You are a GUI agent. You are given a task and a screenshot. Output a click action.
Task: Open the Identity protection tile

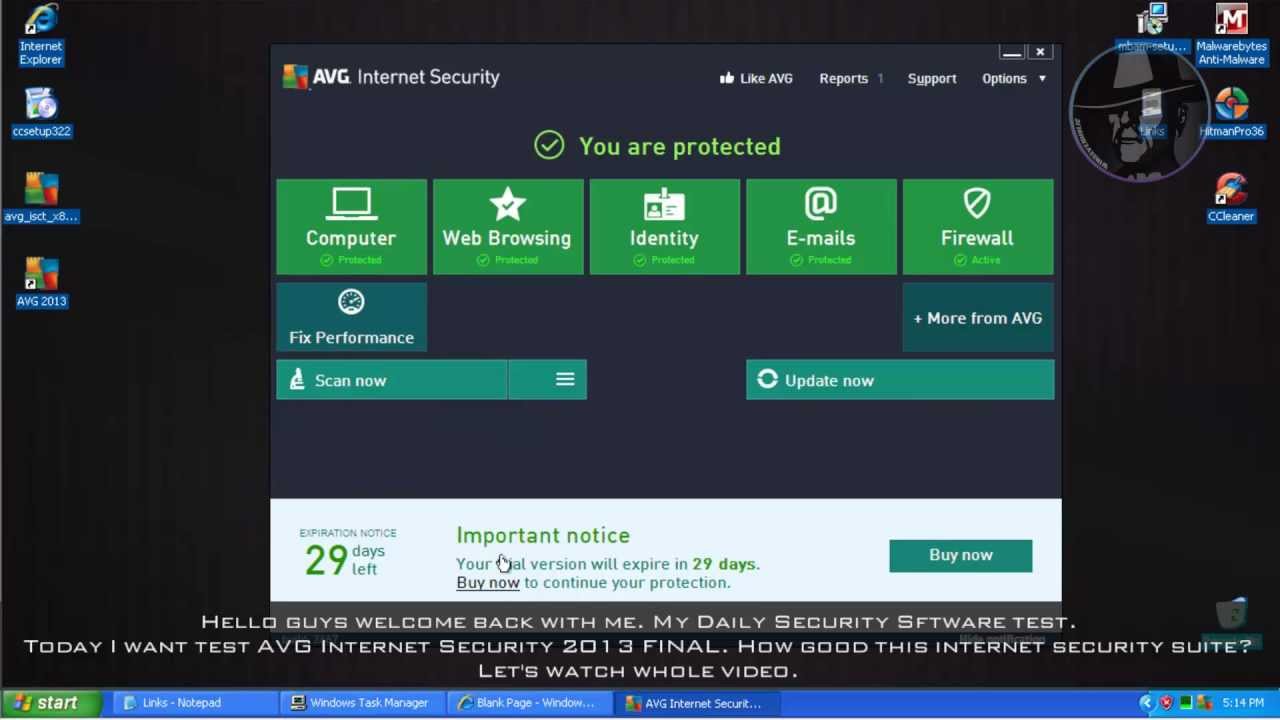coord(664,226)
